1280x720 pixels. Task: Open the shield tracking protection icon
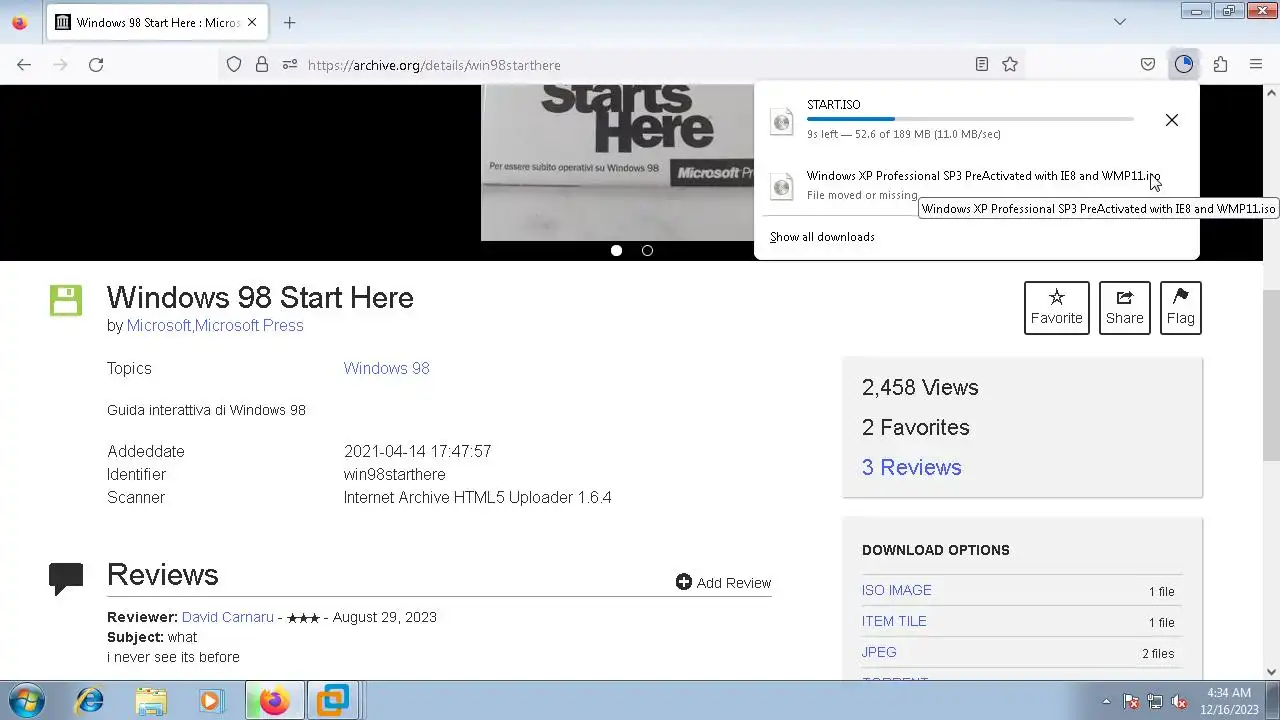tap(234, 64)
